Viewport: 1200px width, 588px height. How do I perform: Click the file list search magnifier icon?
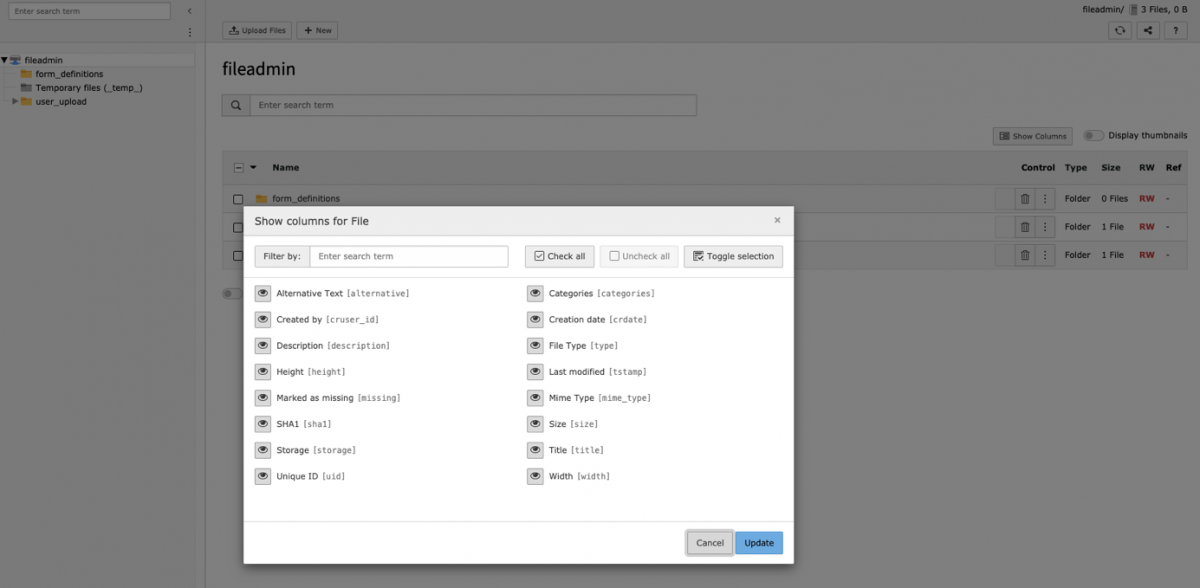click(235, 105)
